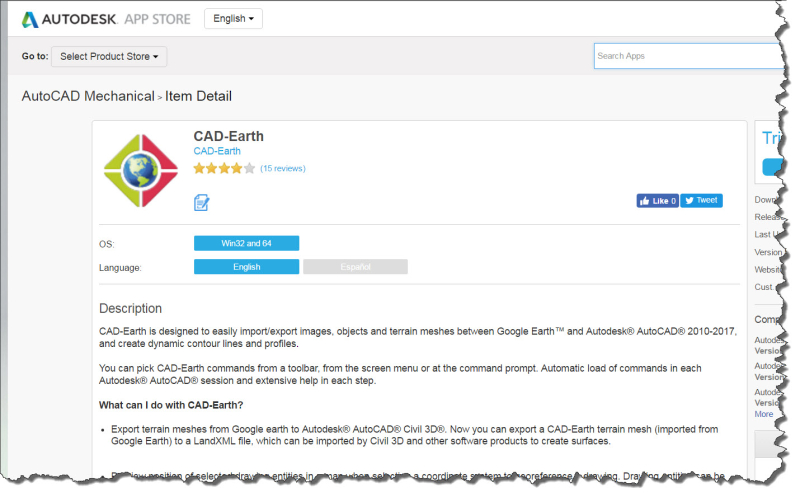Click the Export terrain meshes bullet paragraph

coord(414,435)
